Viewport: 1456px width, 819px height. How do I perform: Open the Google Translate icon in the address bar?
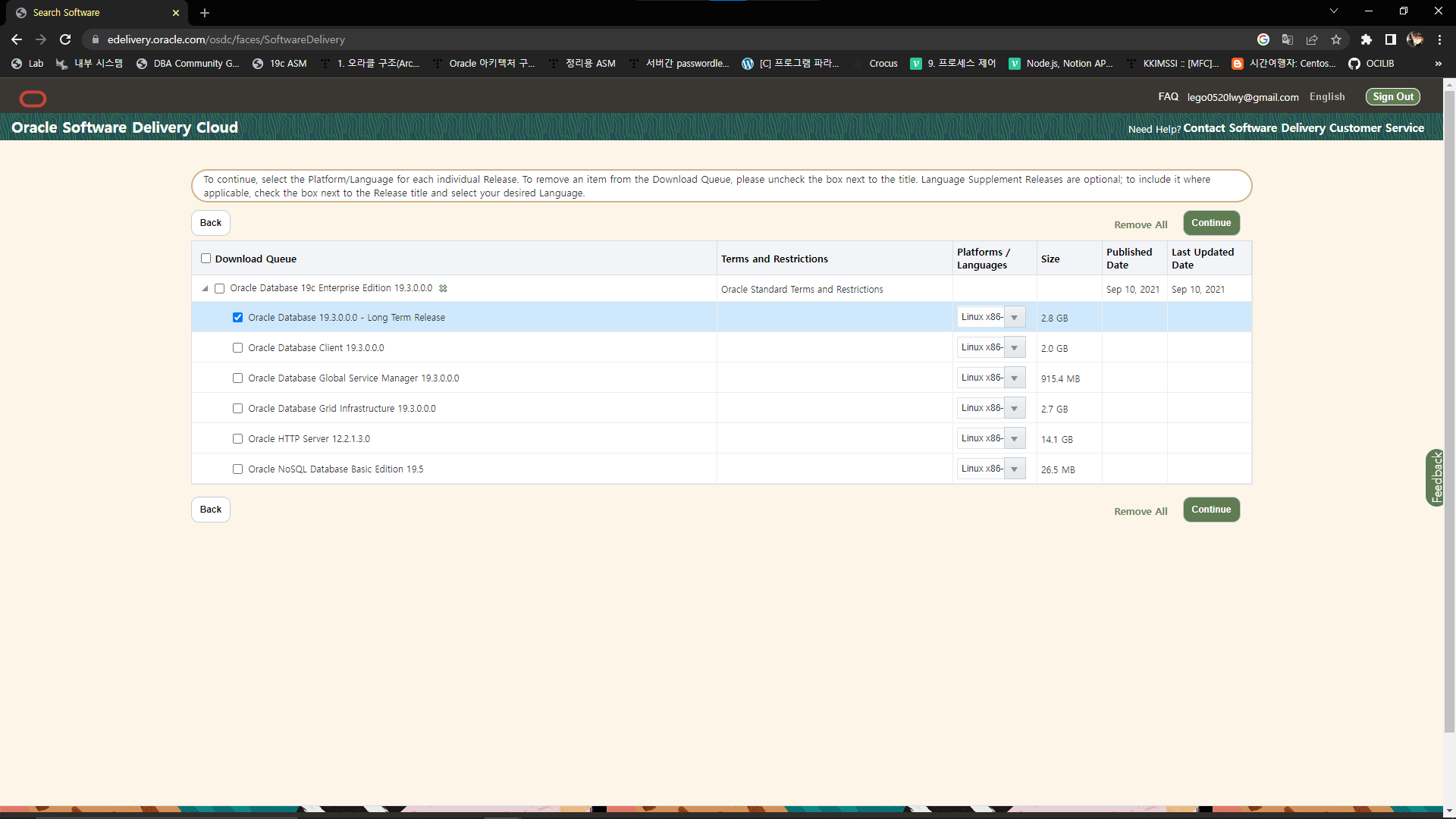1287,39
